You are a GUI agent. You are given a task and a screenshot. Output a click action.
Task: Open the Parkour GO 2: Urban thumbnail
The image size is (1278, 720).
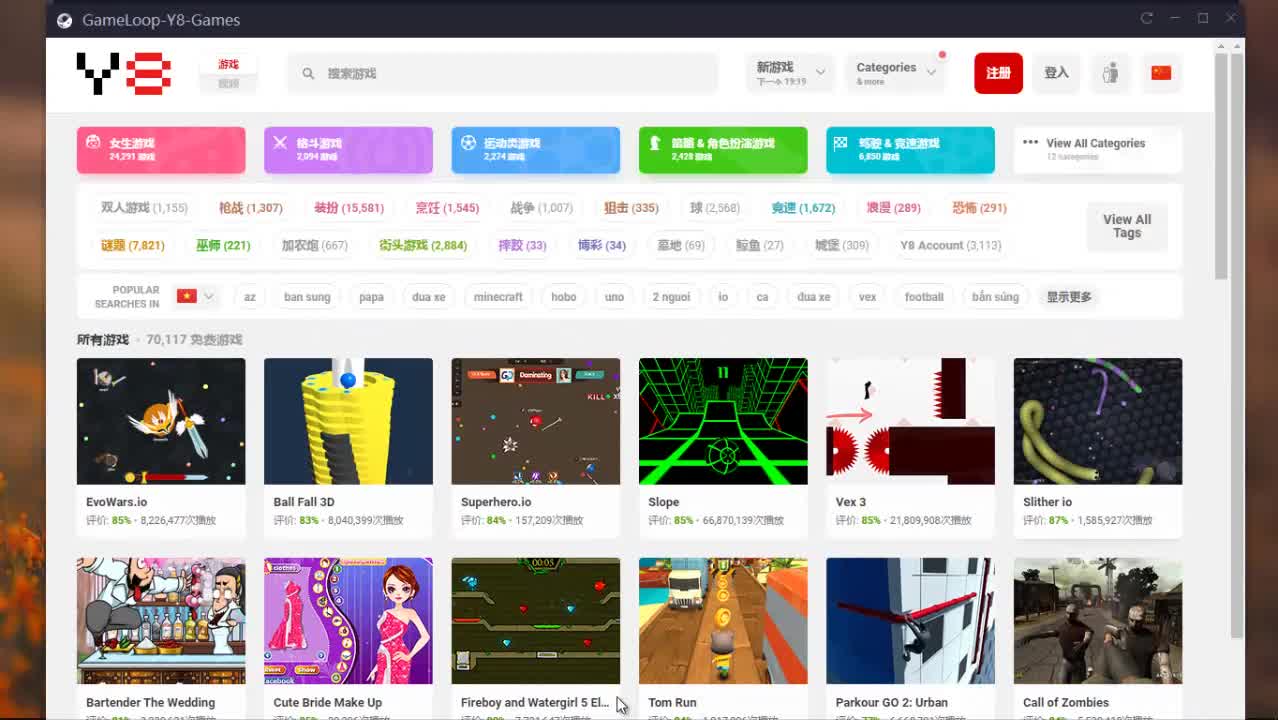(x=910, y=621)
